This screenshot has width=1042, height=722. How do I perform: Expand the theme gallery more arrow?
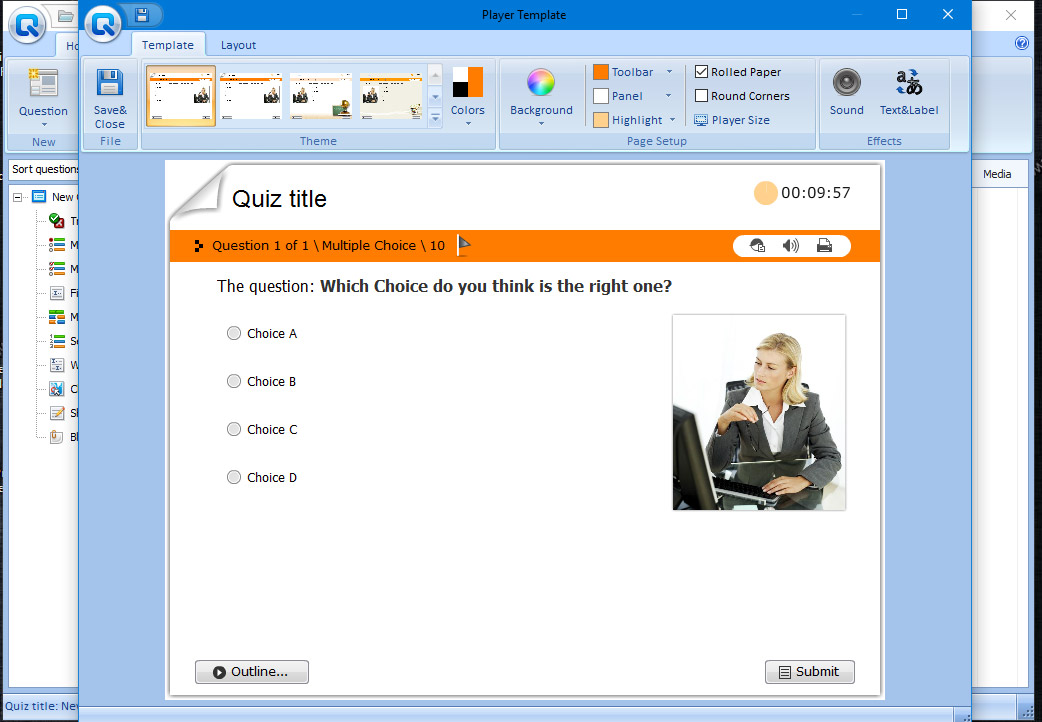[435, 119]
